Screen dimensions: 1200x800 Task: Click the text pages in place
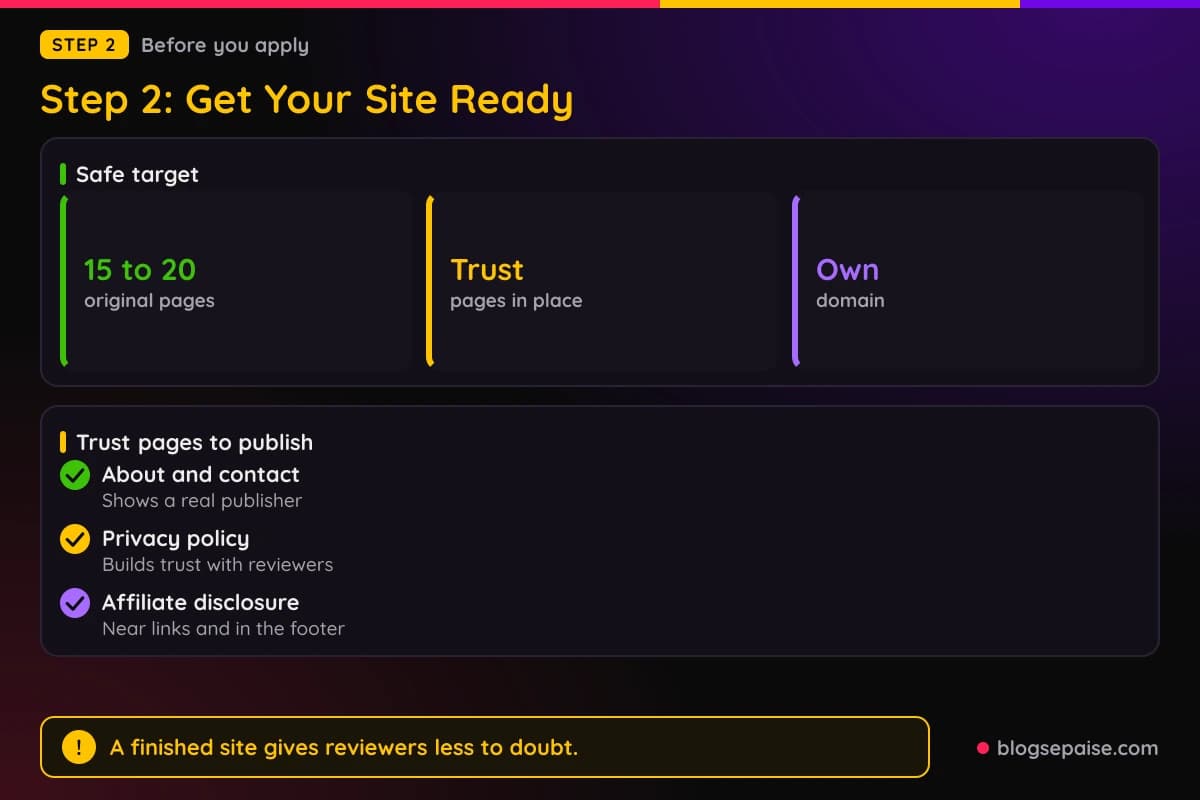(x=516, y=300)
